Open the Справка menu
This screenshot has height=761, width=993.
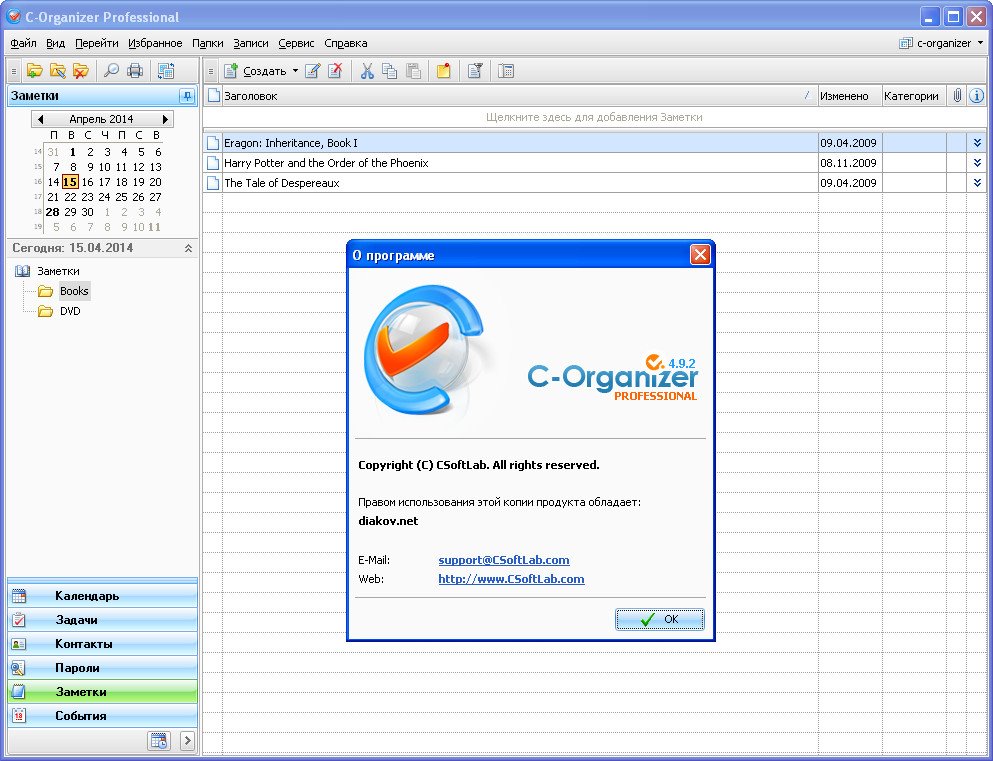[346, 43]
